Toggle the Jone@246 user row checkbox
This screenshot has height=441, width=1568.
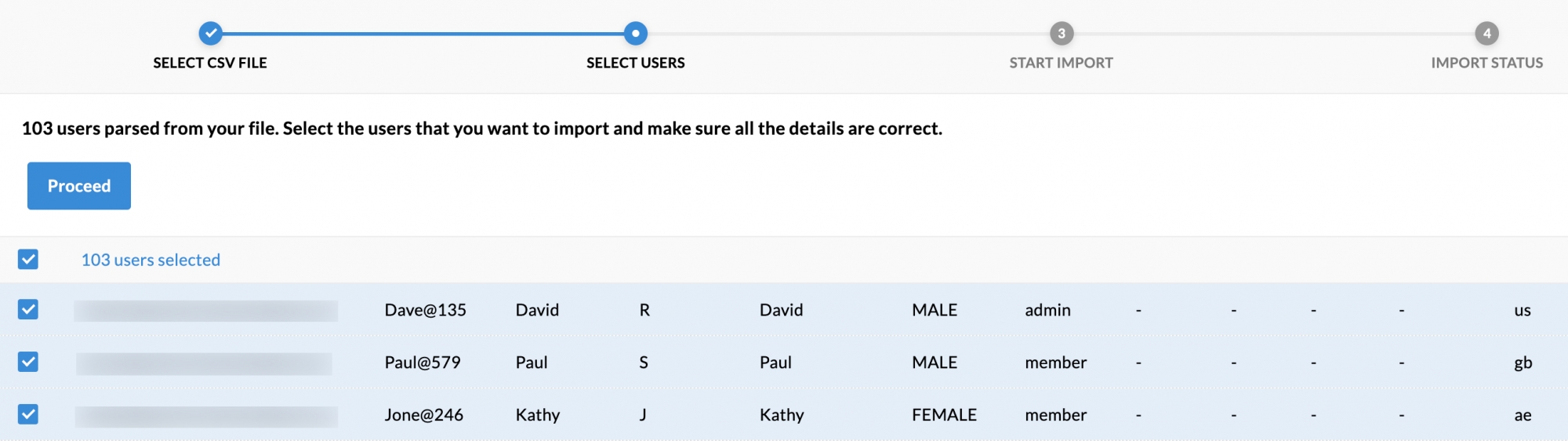tap(28, 414)
